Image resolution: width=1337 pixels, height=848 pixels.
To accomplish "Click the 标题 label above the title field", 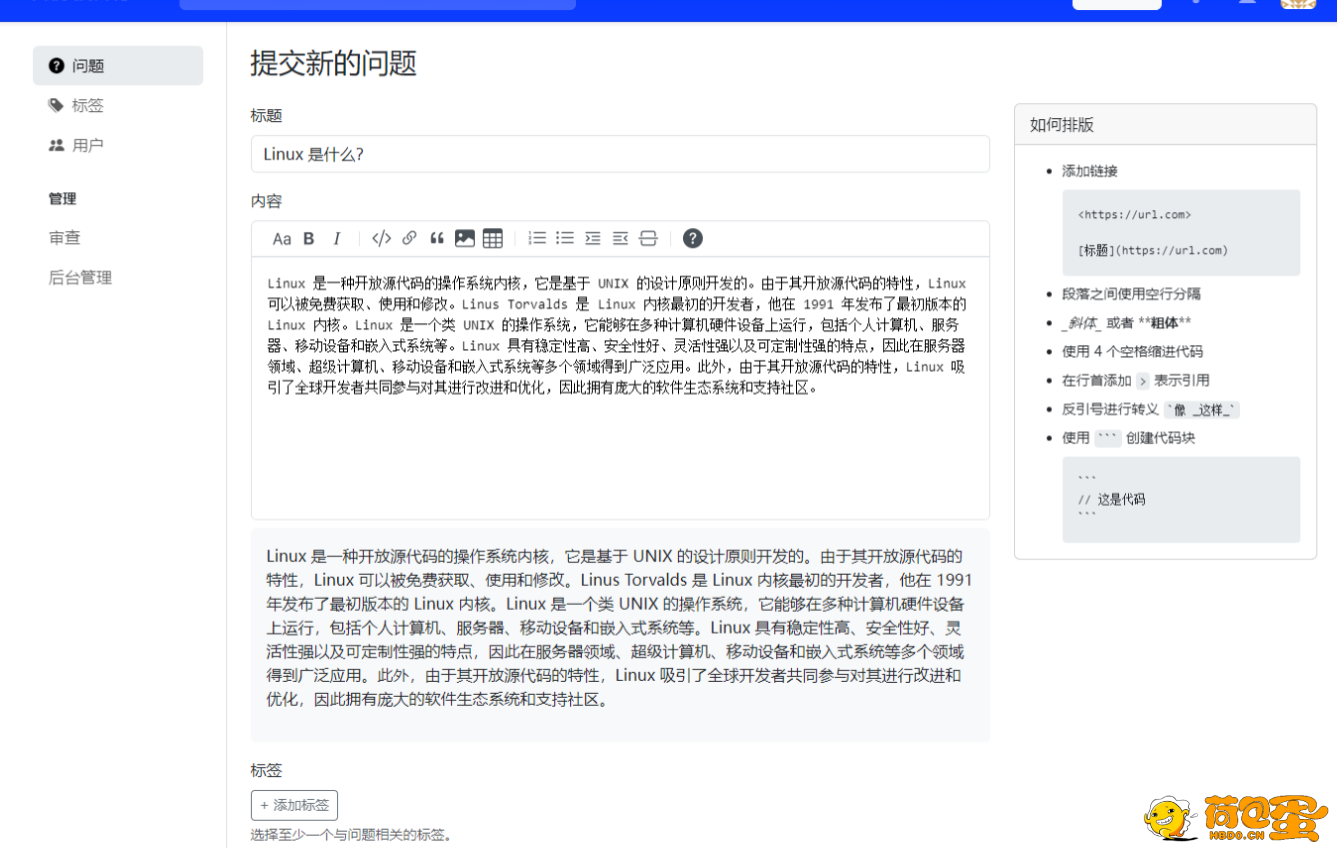I will (266, 116).
